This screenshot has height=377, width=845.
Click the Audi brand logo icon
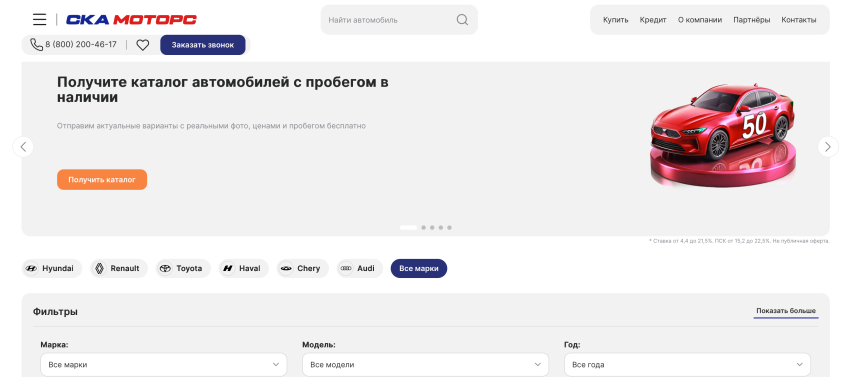pos(346,268)
